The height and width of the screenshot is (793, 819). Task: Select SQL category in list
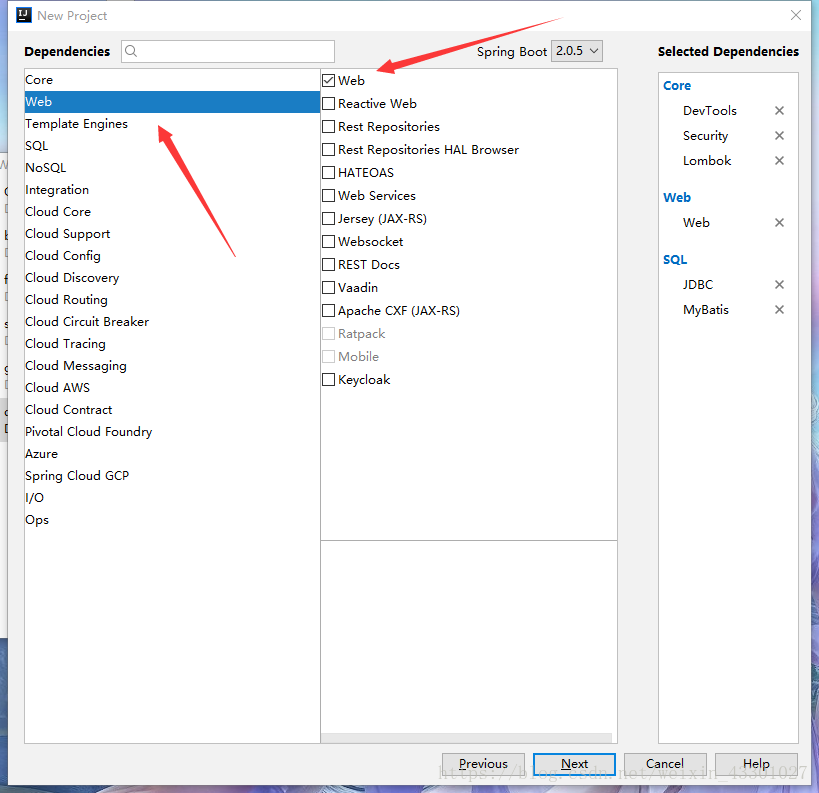[x=172, y=146]
